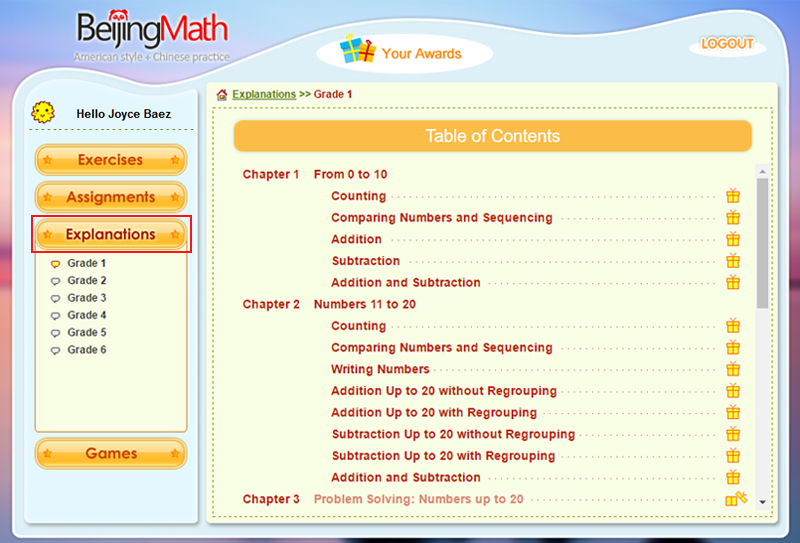Open Chapter 2 Addition and Subtraction link
This screenshot has width=800, height=543.
coord(406,478)
